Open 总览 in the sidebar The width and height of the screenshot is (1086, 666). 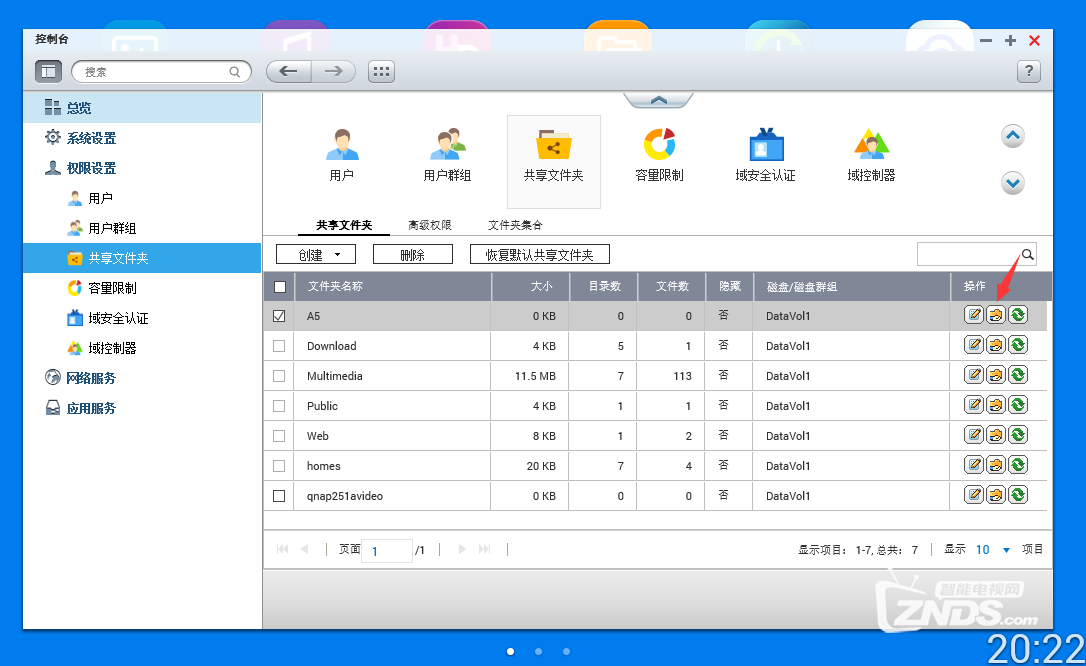click(x=142, y=108)
